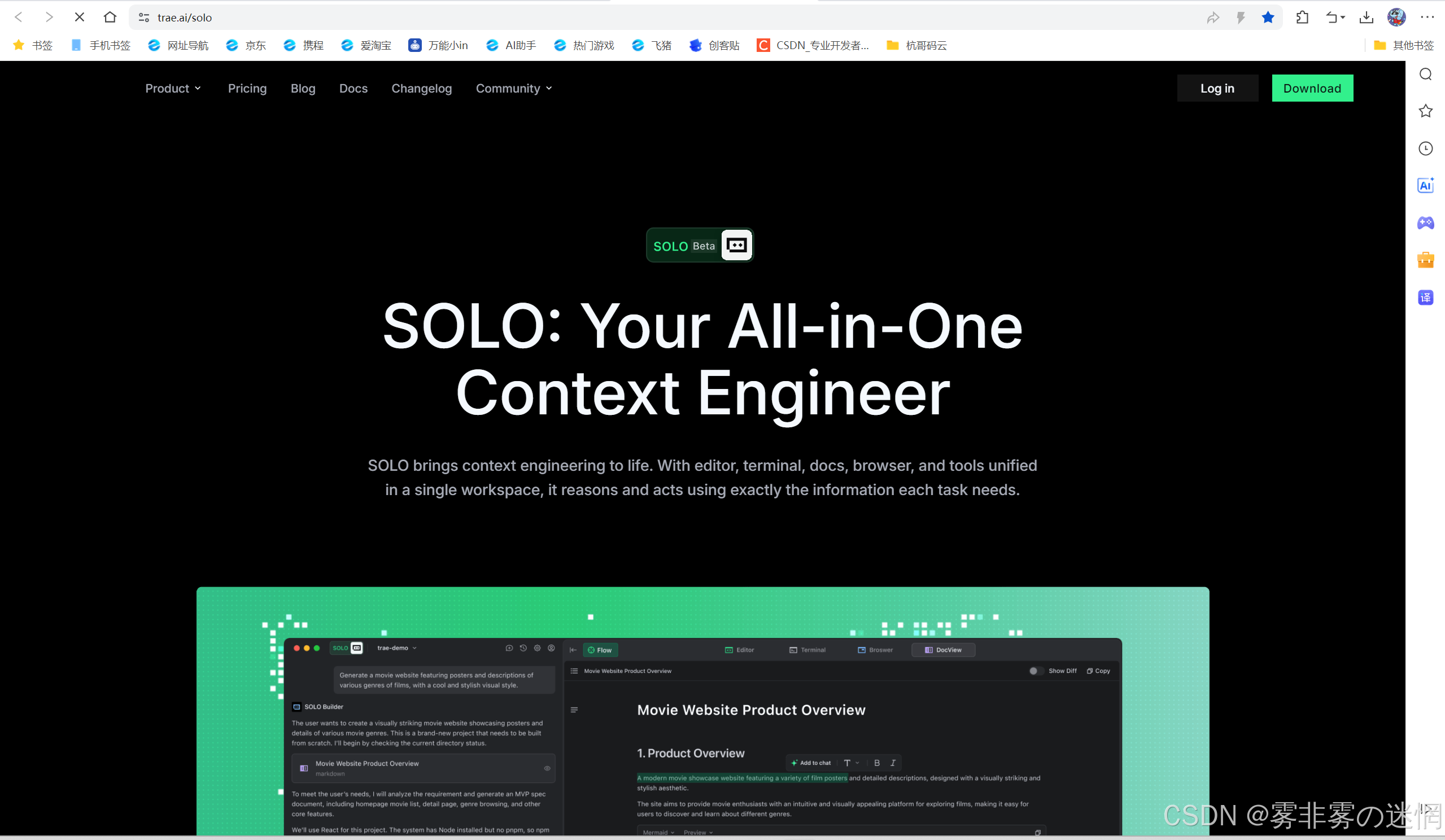
Task: Toggle eye icon on Movie Website Product Overview
Action: pyautogui.click(x=547, y=768)
